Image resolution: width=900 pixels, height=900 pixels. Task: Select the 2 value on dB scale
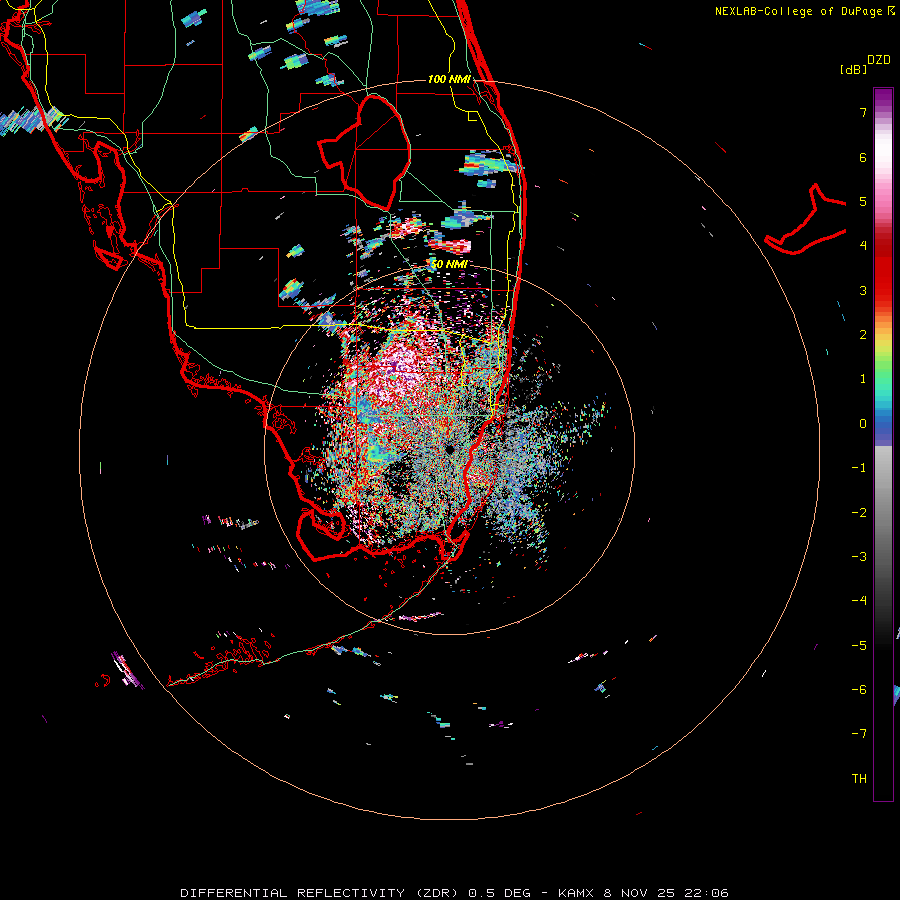[863, 335]
